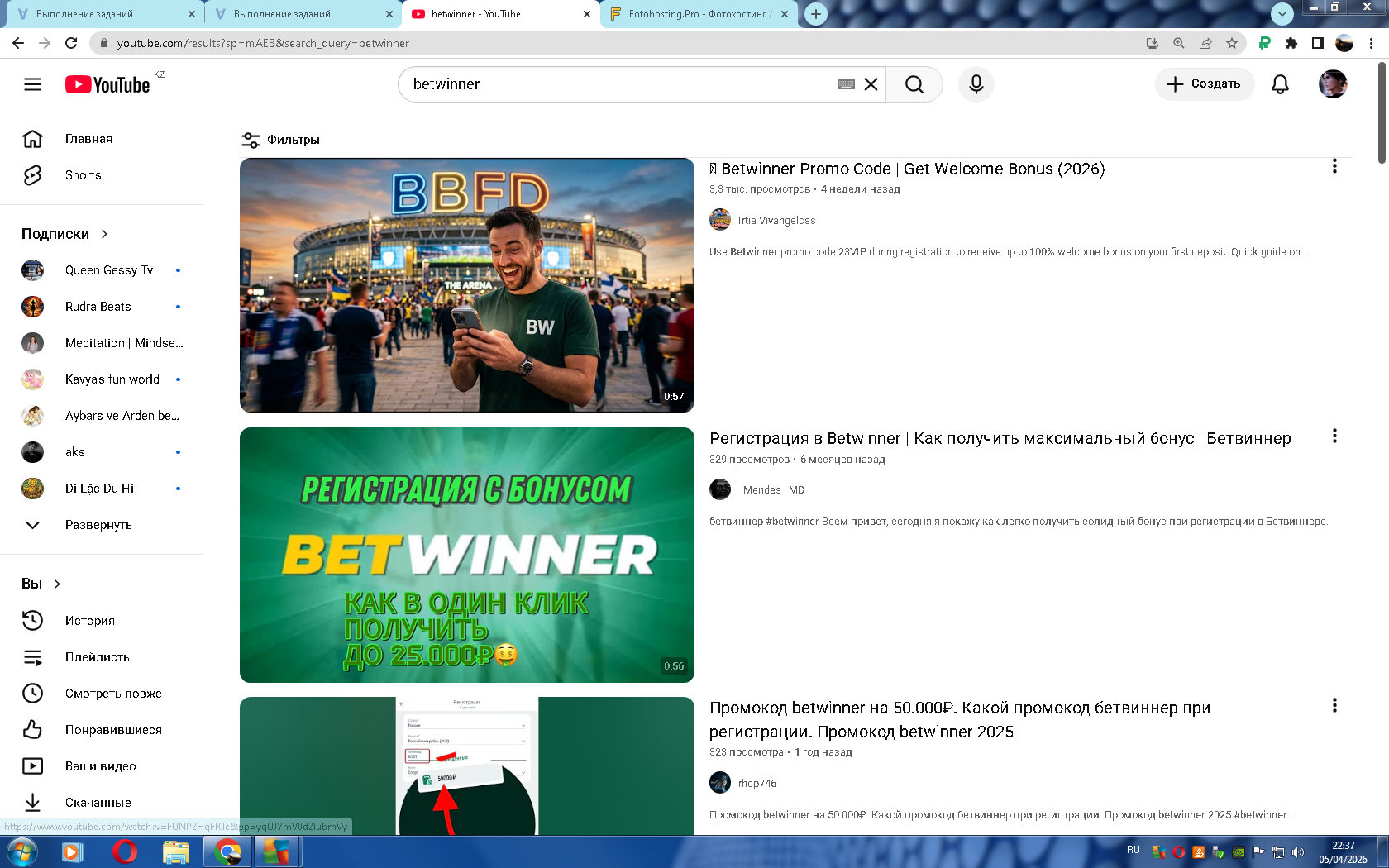1389x868 pixels.
Task: Open Chrome three-dot menu
Action: coord(1371,43)
